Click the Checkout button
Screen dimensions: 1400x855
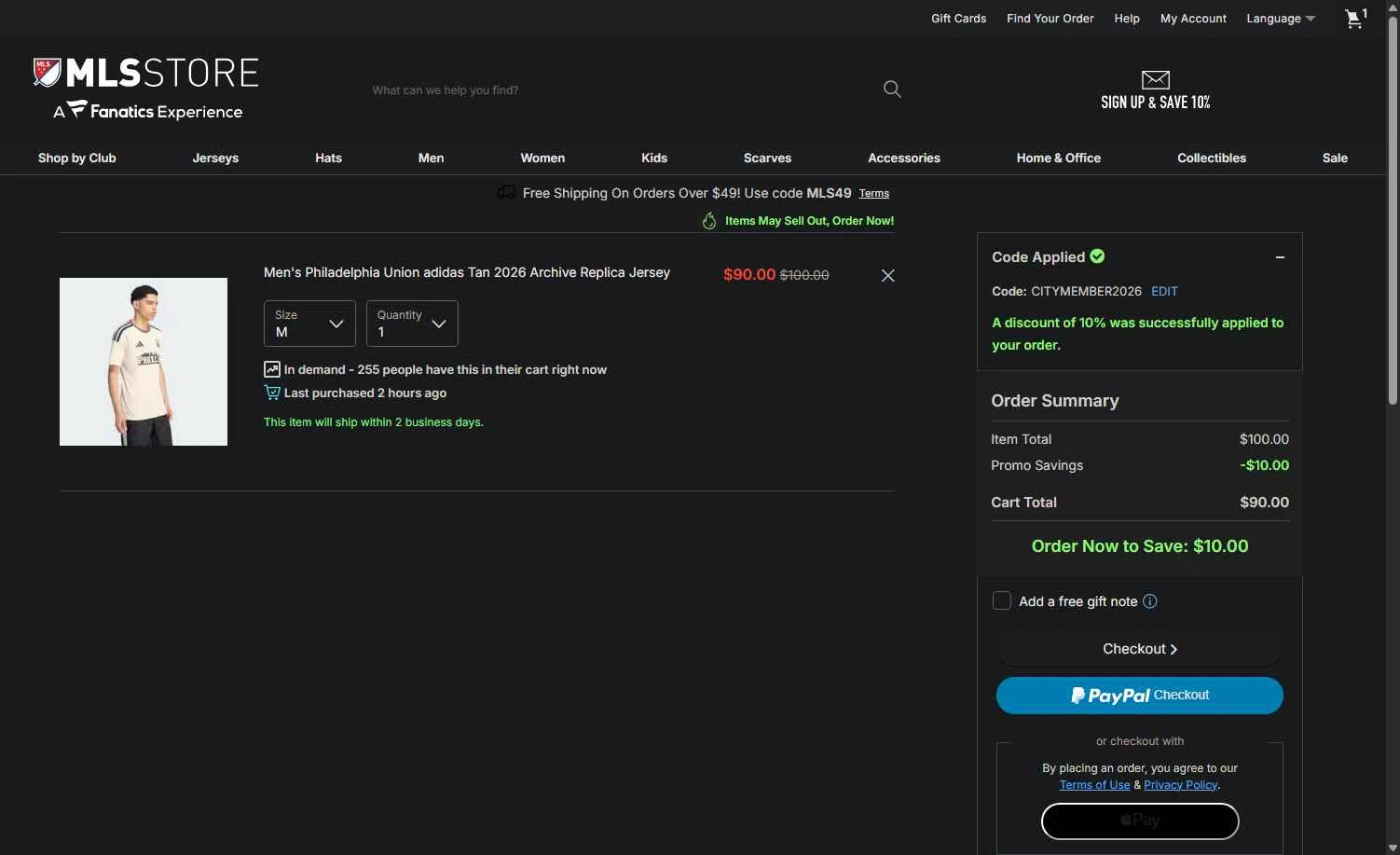(1140, 649)
